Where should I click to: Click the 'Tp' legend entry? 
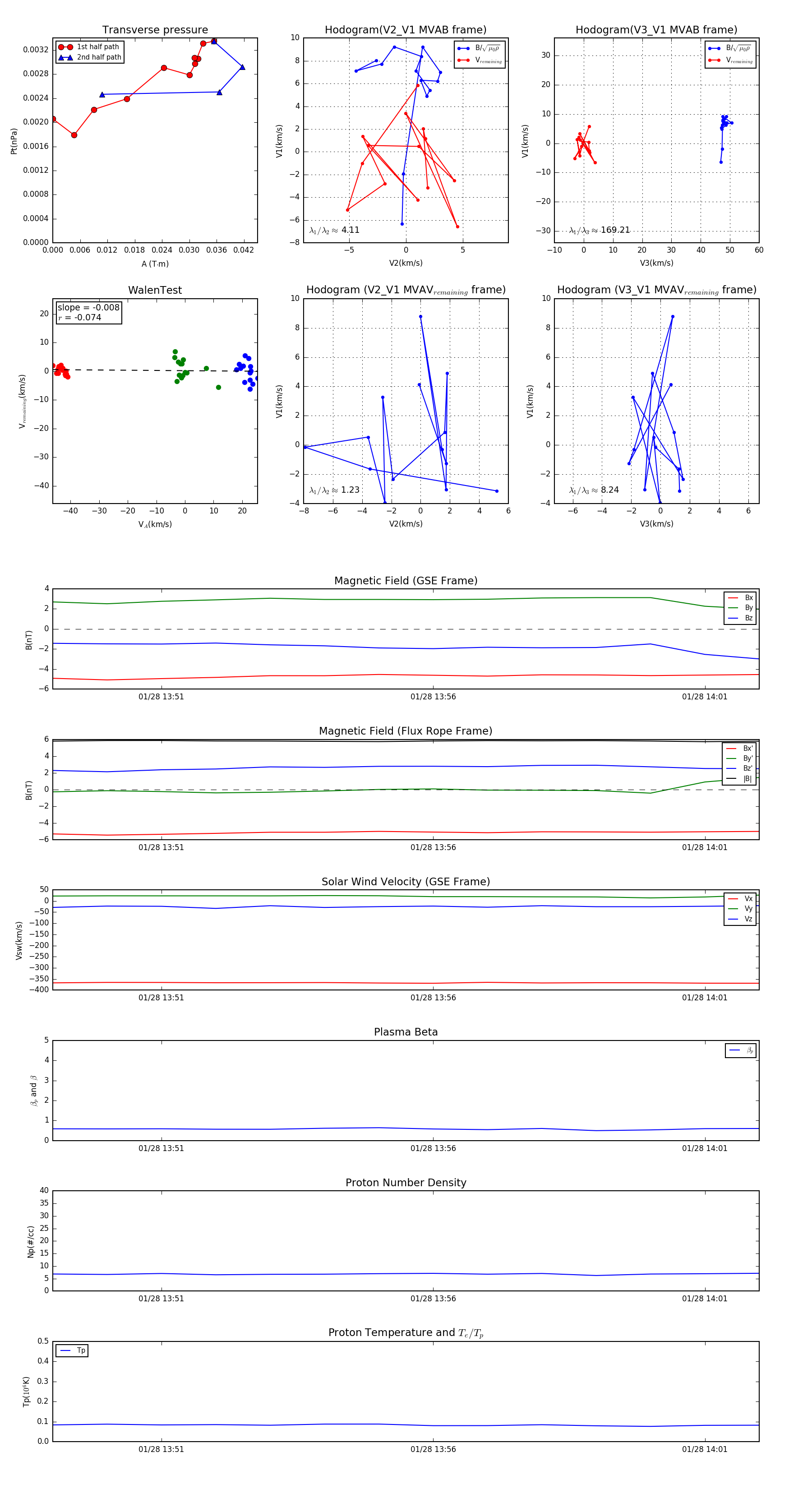click(72, 1351)
